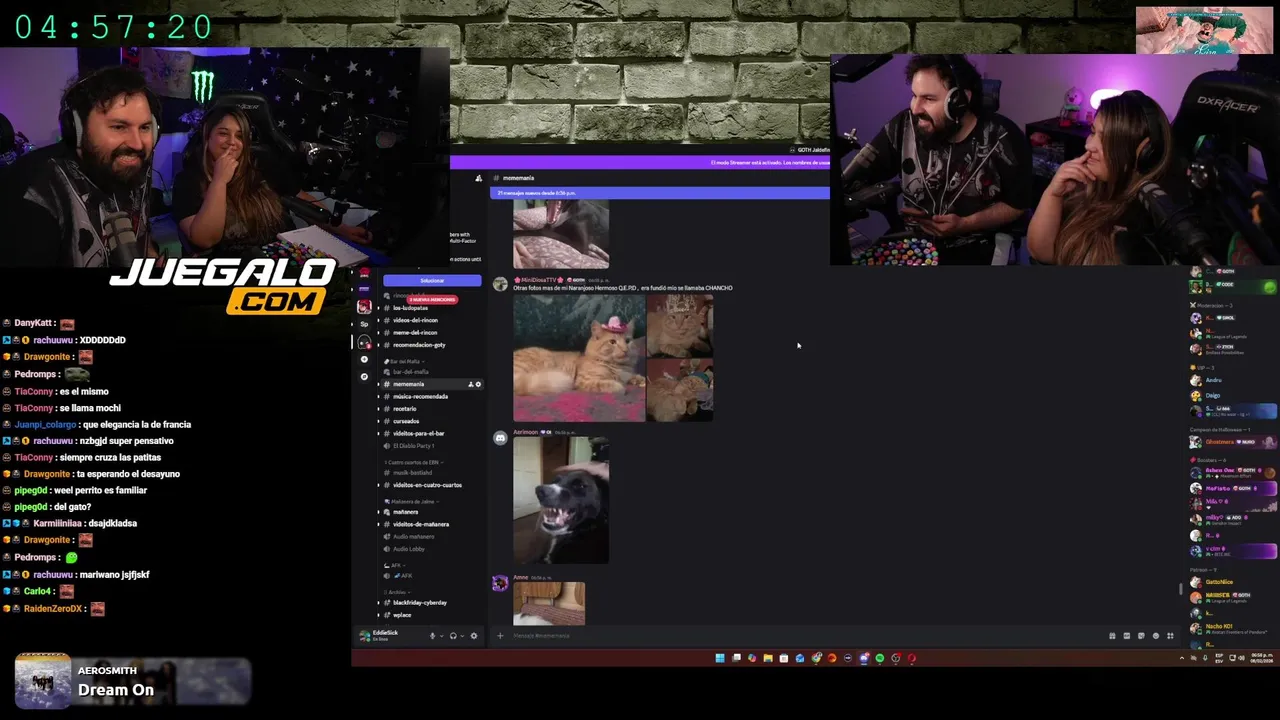This screenshot has height=720, width=1280.
Task: Open the Add a Server plus icon
Action: click(x=364, y=359)
